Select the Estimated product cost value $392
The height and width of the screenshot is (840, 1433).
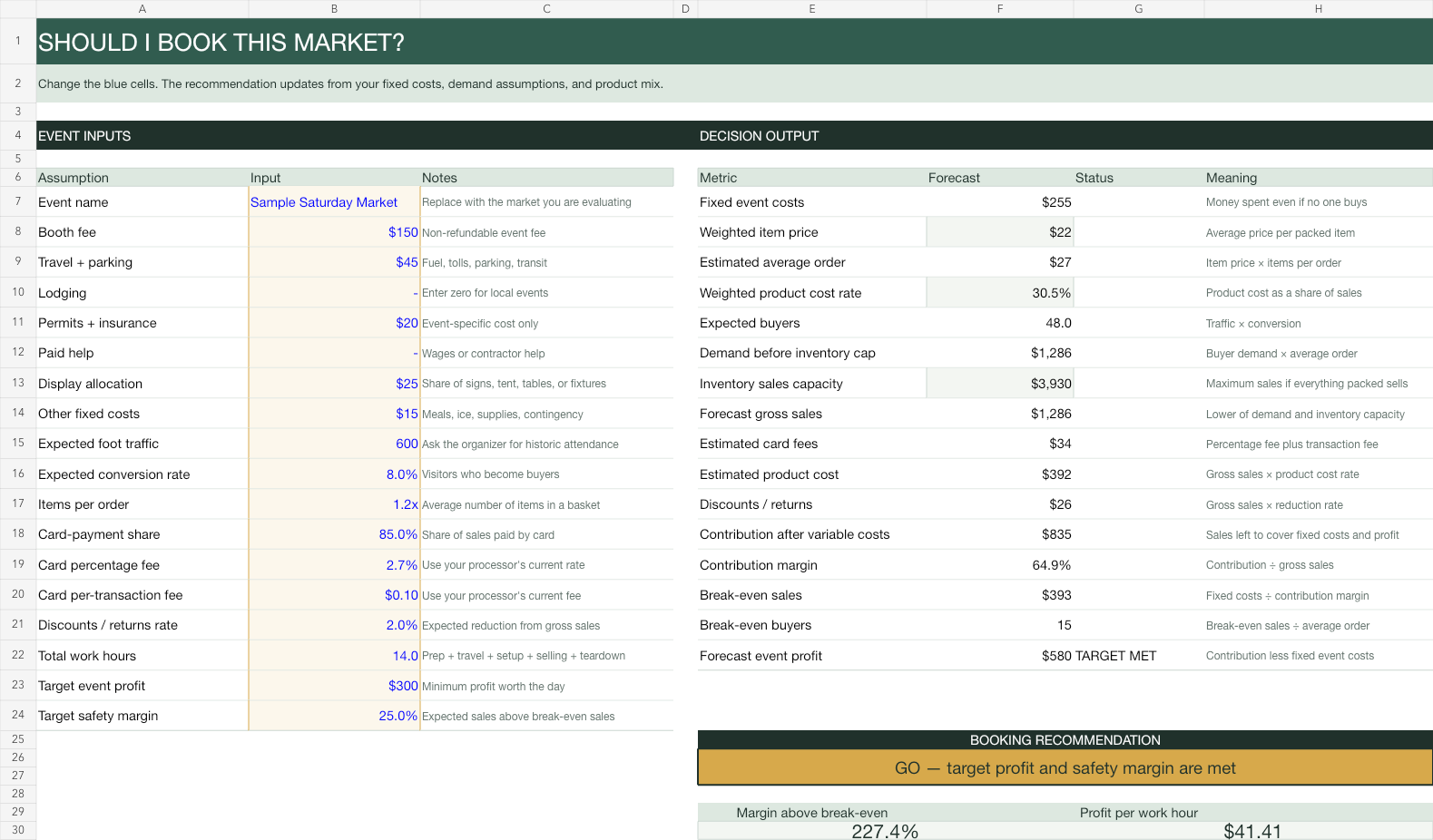click(1000, 474)
